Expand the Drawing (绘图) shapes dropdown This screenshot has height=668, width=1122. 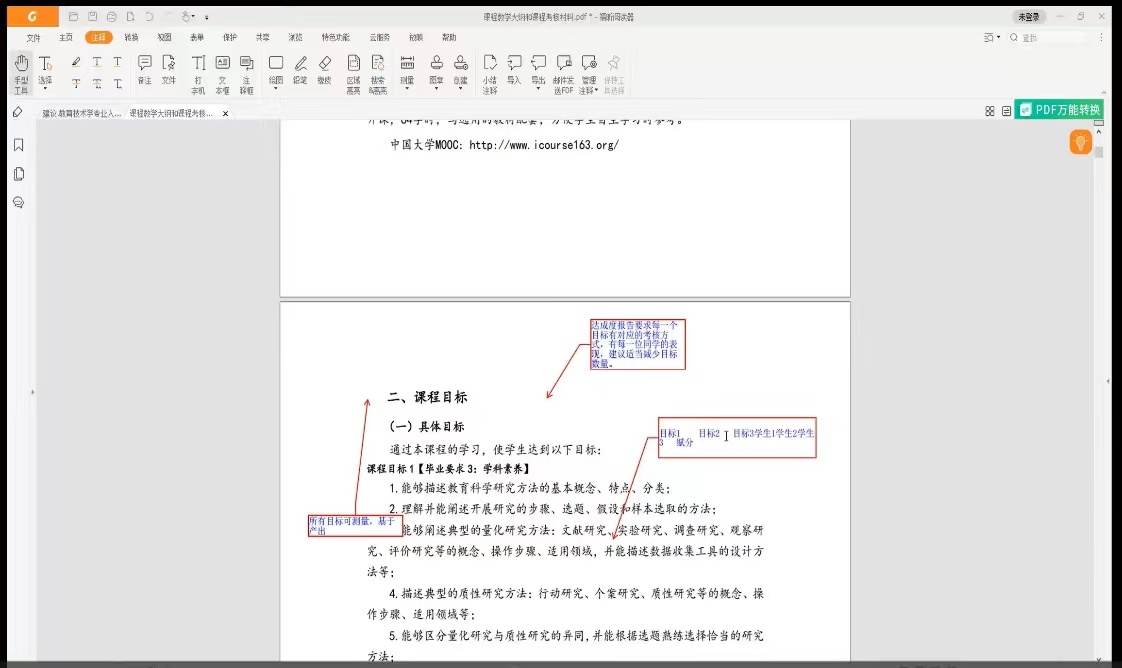pyautogui.click(x=276, y=85)
